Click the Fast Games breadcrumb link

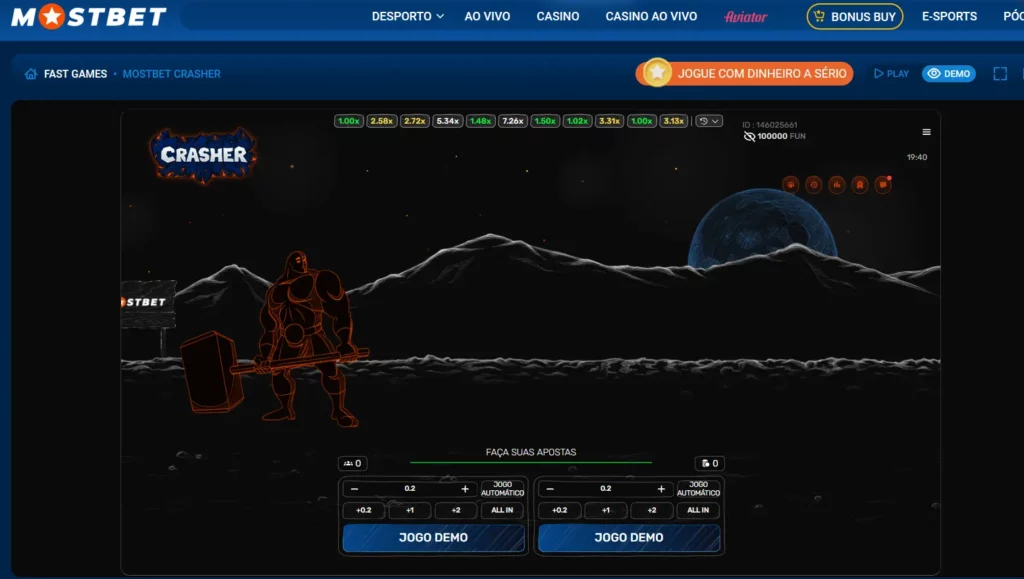[x=75, y=74]
